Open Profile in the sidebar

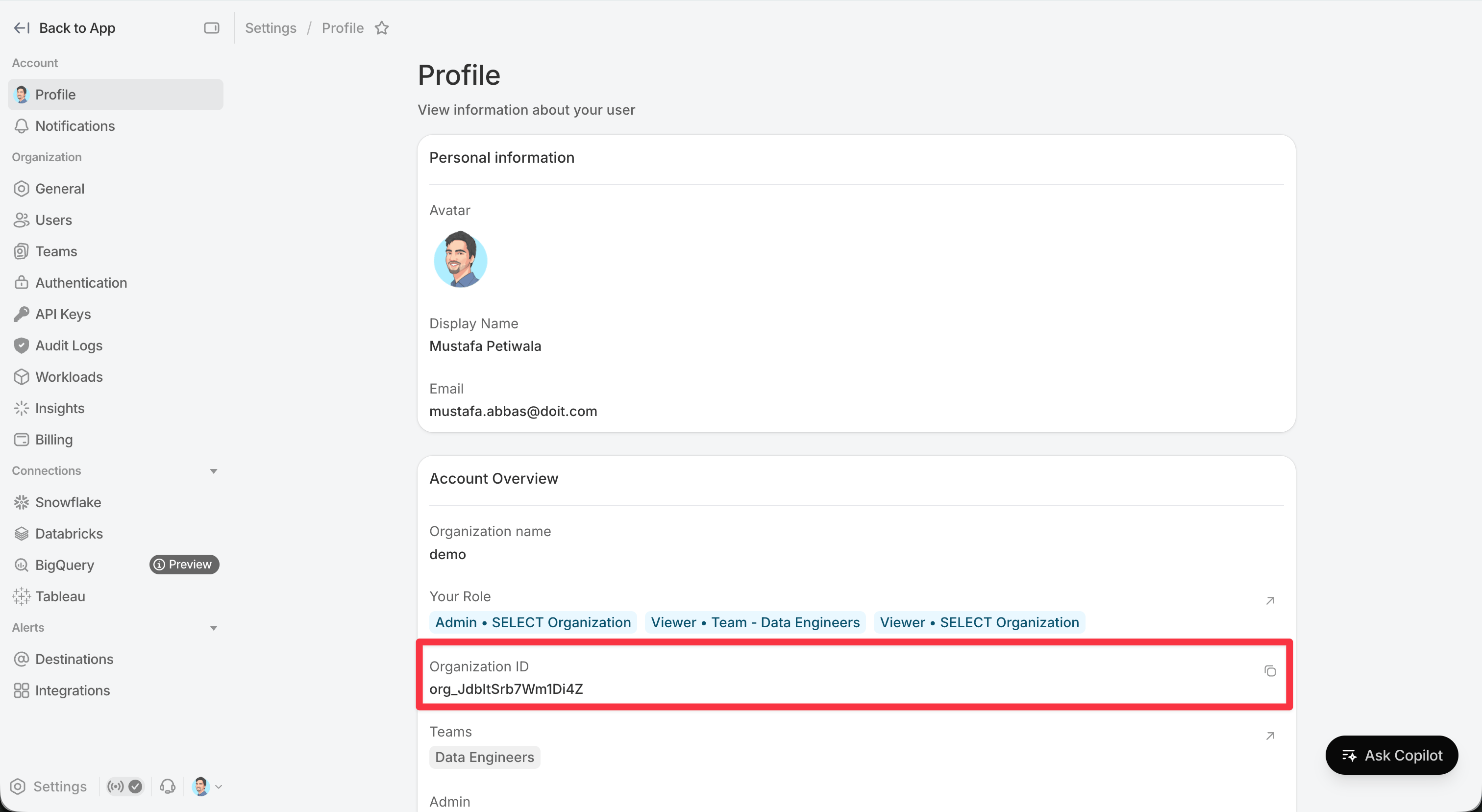coord(116,94)
